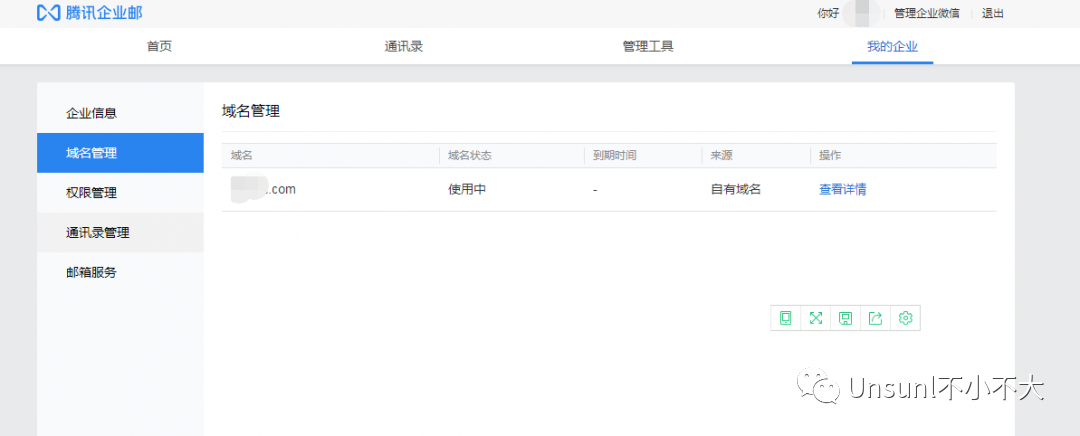This screenshot has width=1080, height=436.
Task: Click the Tencent Enterprise Mail logo
Action: (x=90, y=12)
